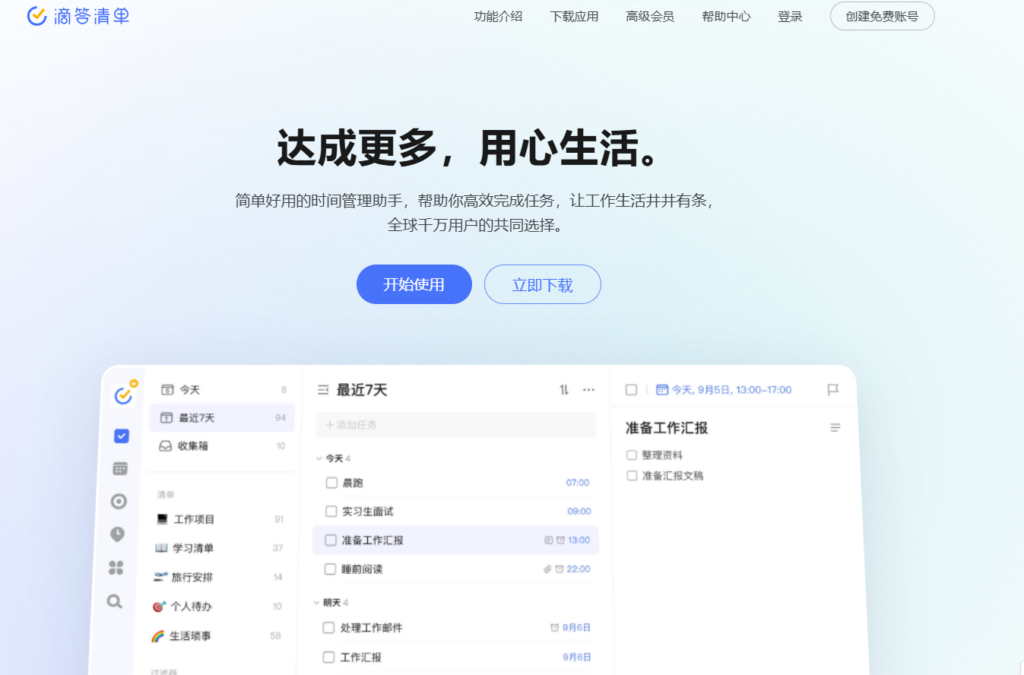This screenshot has height=675, width=1024.
Task: Open the focus mode target icon
Action: point(118,501)
